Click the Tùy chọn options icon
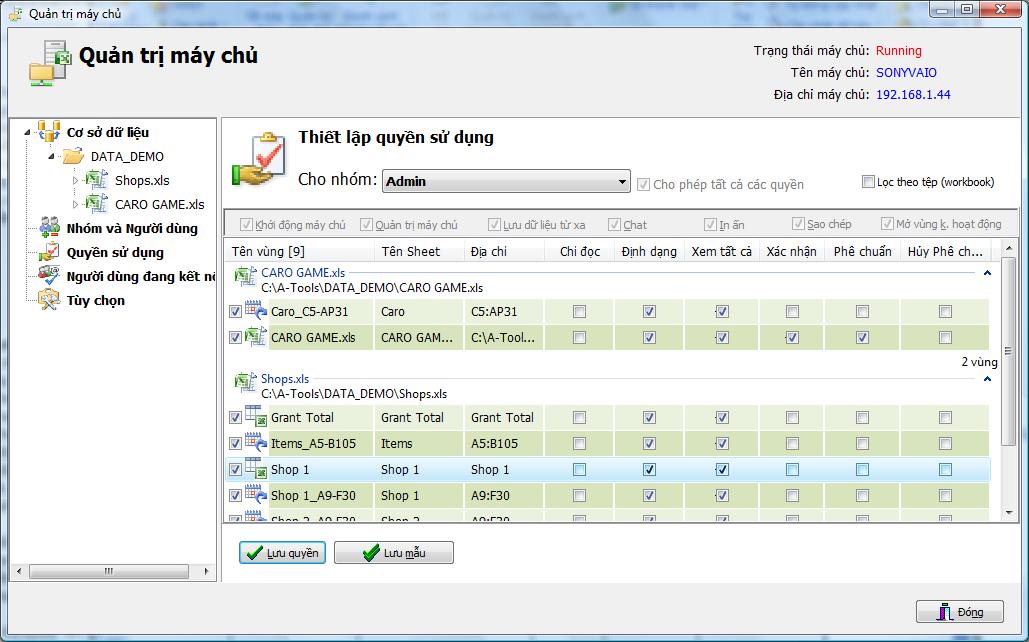This screenshot has width=1029, height=642. [x=49, y=300]
